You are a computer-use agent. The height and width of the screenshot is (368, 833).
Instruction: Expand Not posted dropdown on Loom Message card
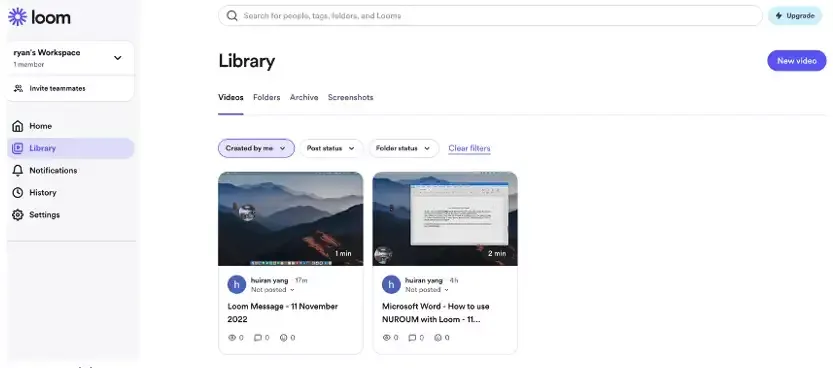click(x=273, y=290)
